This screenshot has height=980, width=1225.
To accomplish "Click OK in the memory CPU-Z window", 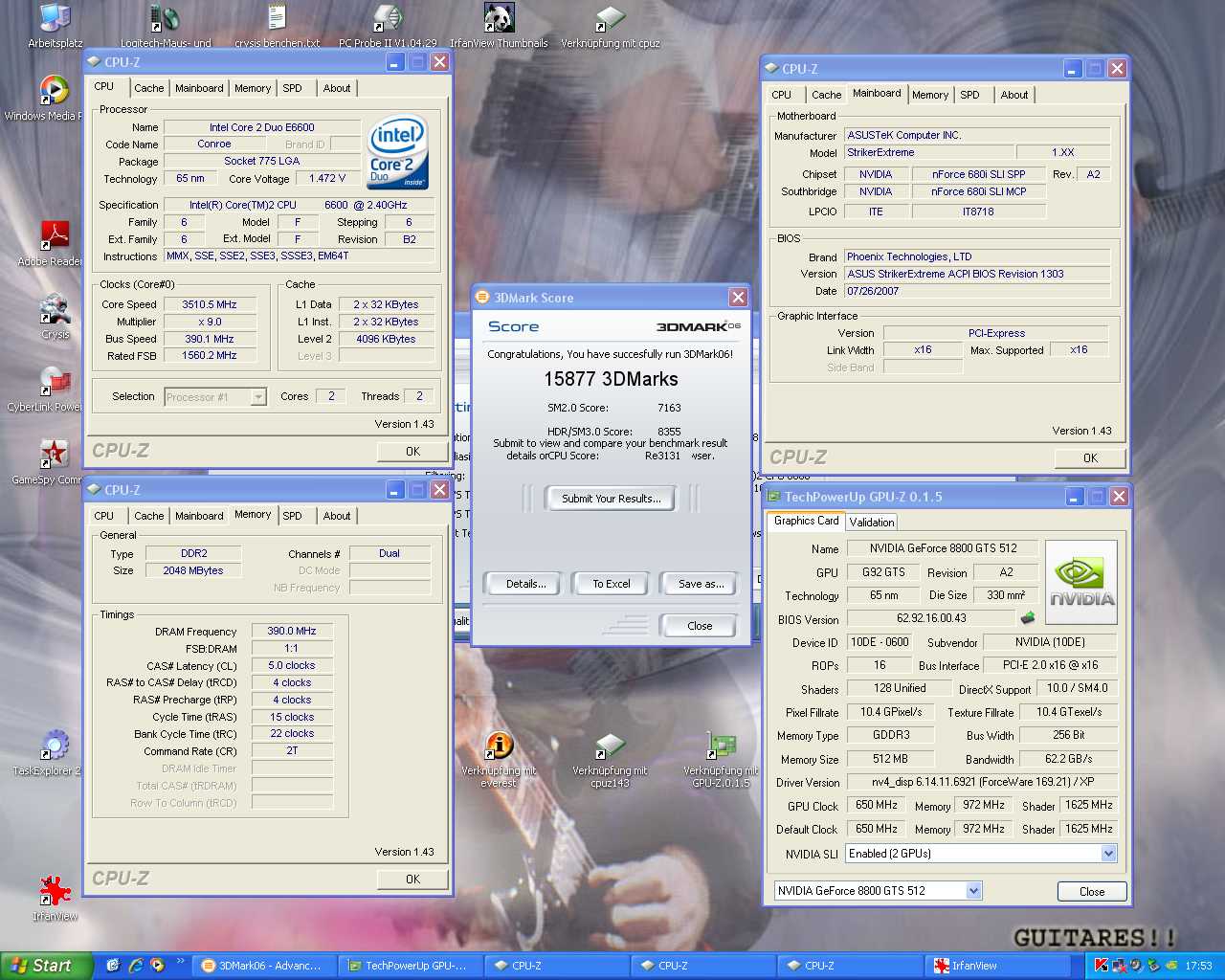I will tap(412, 880).
